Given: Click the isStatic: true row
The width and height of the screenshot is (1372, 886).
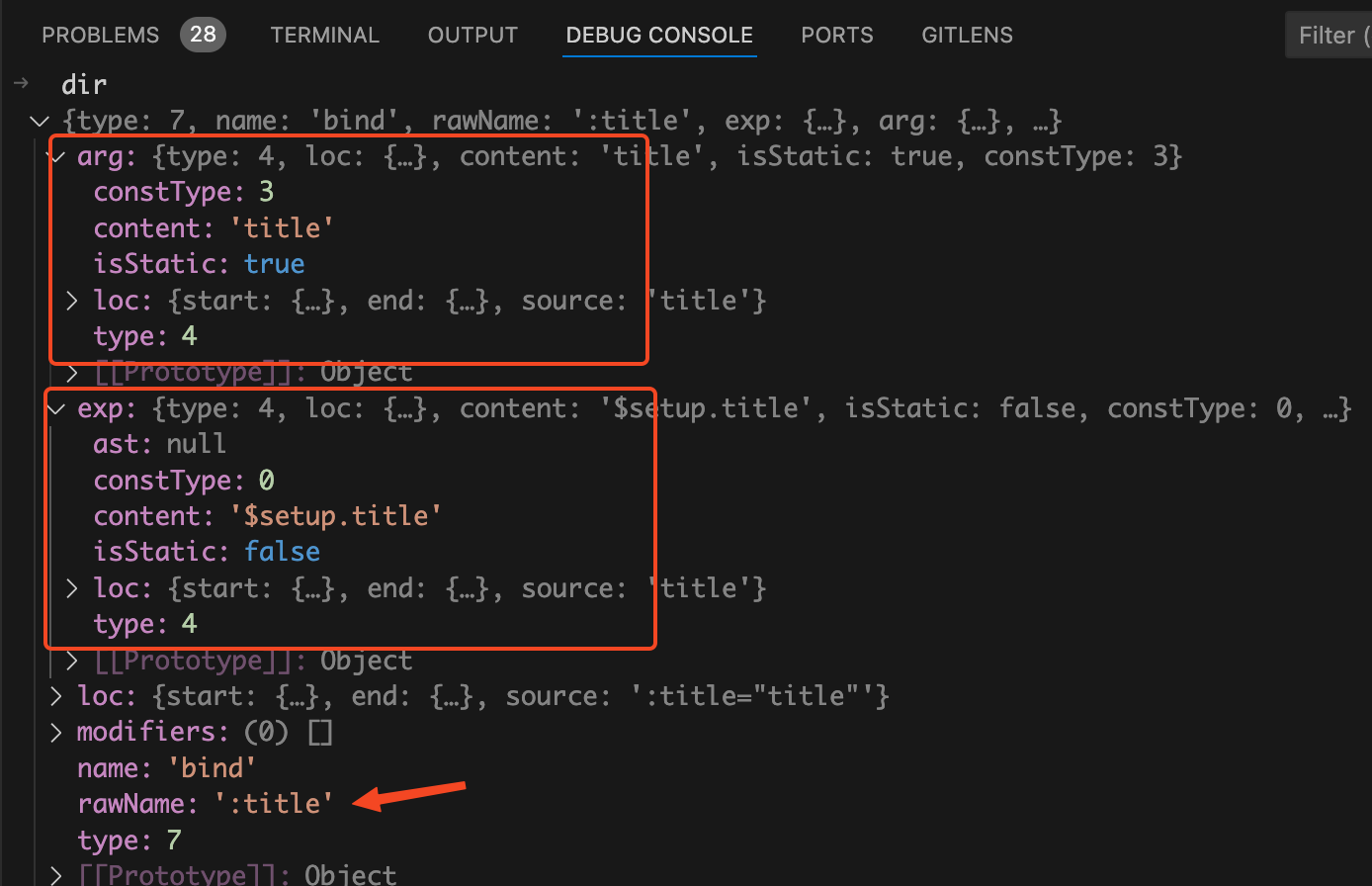Looking at the screenshot, I should pyautogui.click(x=199, y=264).
